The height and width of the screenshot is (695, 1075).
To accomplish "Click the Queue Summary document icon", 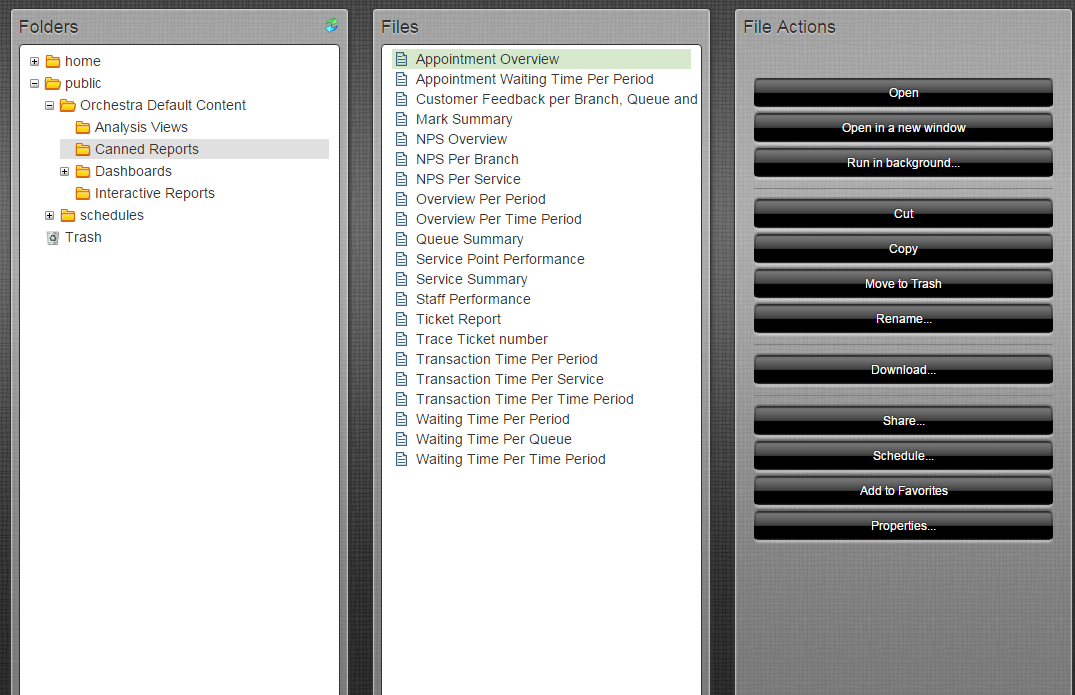I will pyautogui.click(x=402, y=239).
